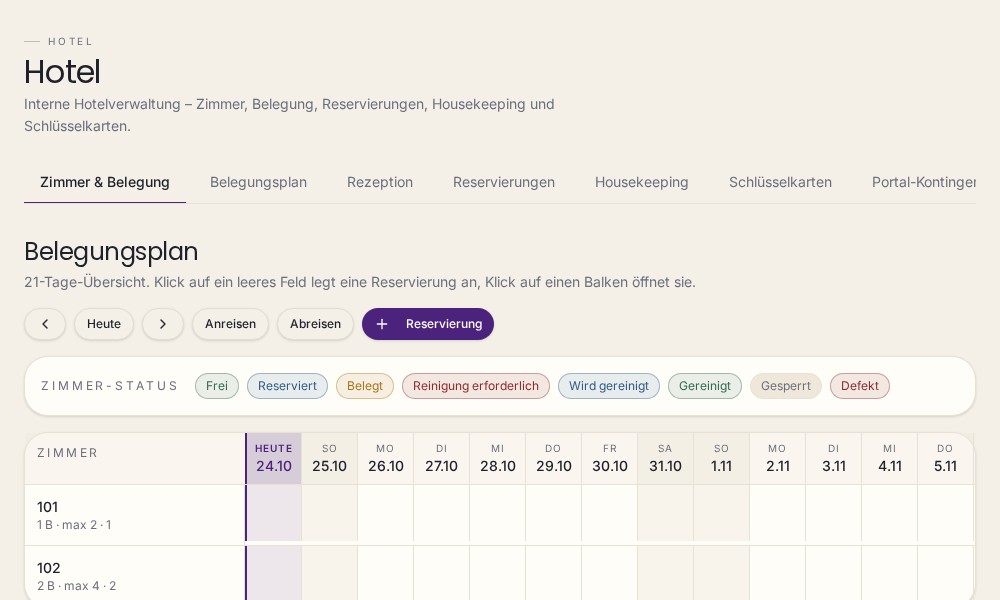1000x600 pixels.
Task: Show arrivals with Anreisen button
Action: pos(230,324)
